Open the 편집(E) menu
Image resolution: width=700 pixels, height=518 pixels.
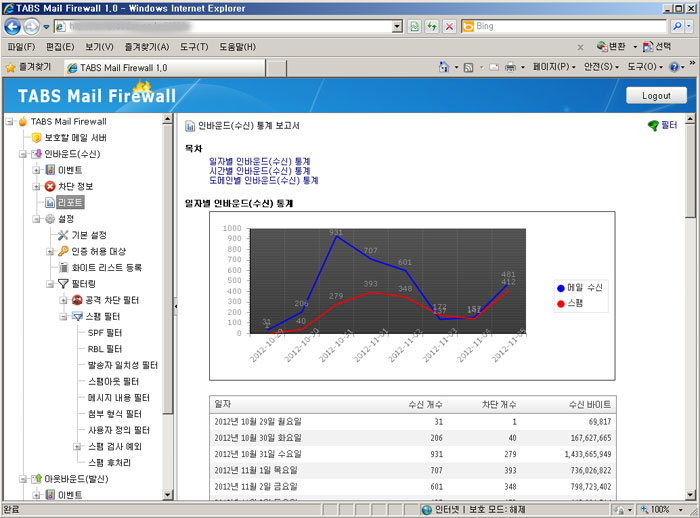[60, 47]
